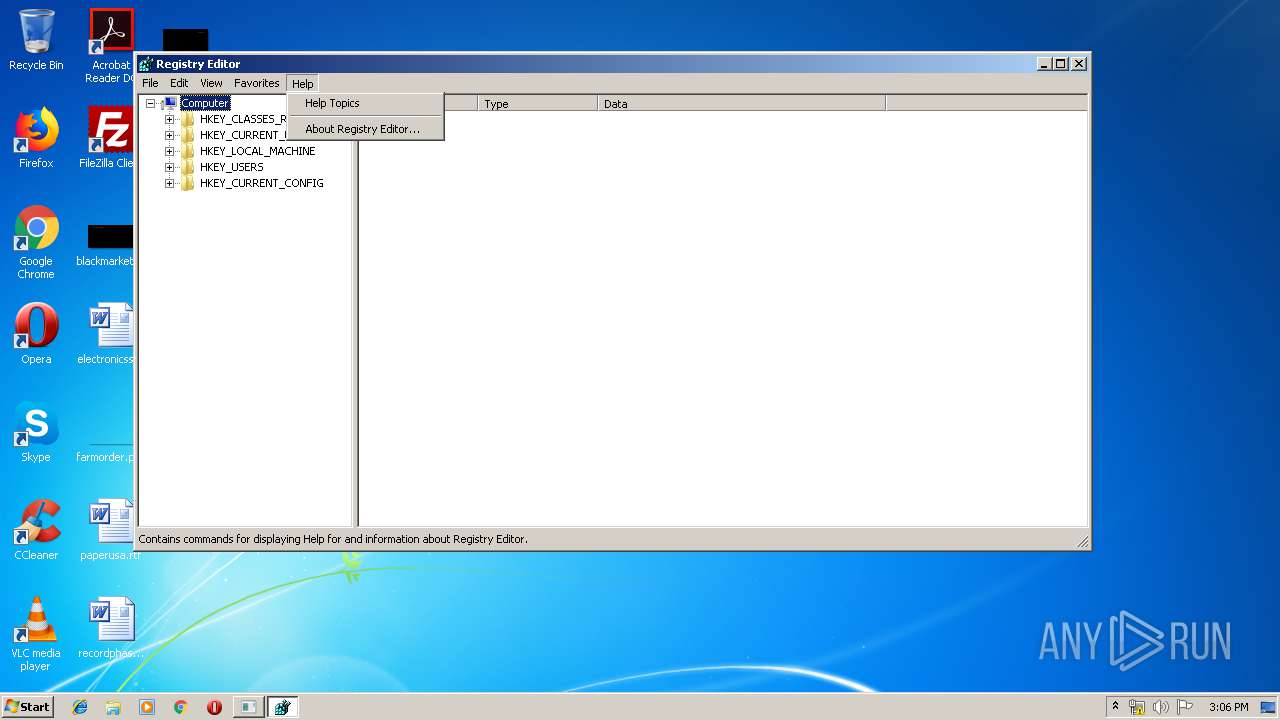The image size is (1280, 720).
Task: Open the electronics Word document icon
Action: click(108, 334)
